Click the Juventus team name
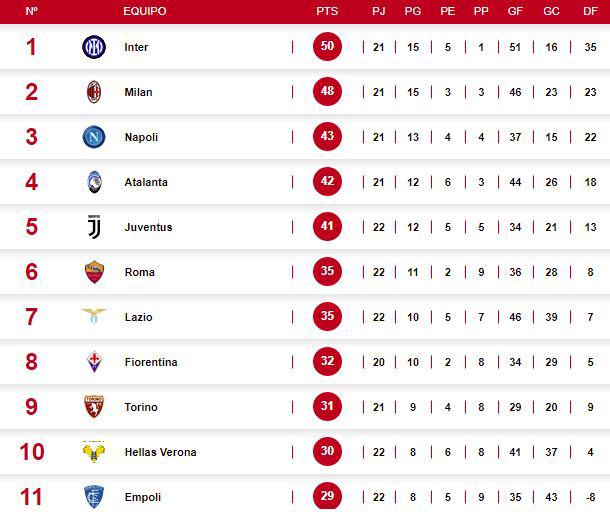Screen dimensions: 610x517 click(x=148, y=227)
